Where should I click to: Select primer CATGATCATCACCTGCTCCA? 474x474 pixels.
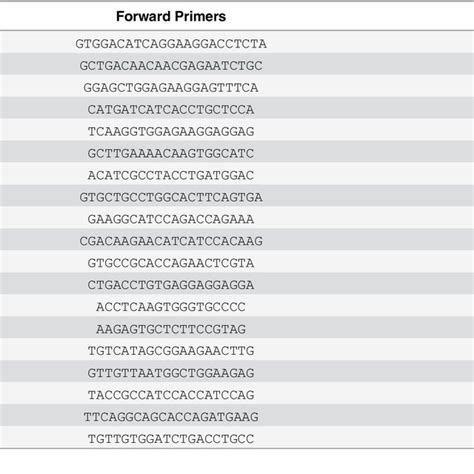coord(171,110)
